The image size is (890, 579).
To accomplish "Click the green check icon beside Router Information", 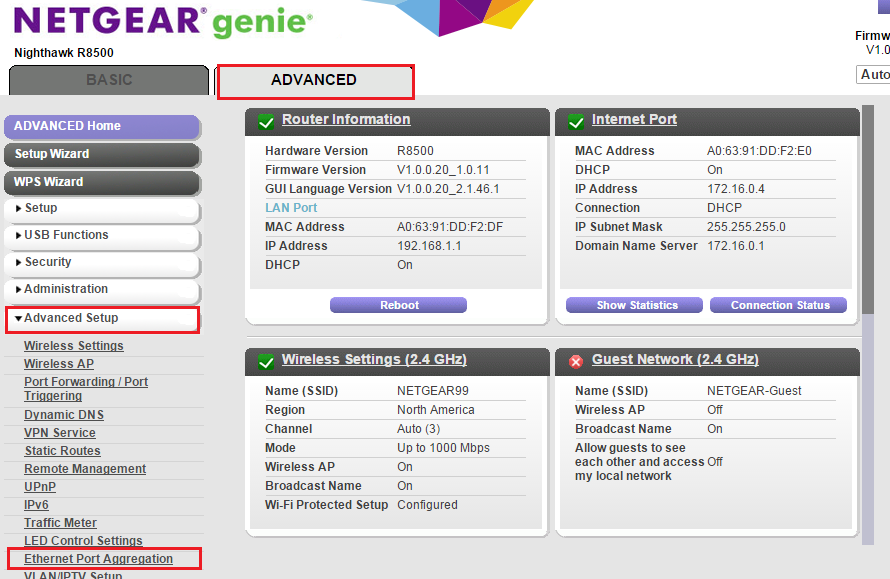I will pos(266,122).
